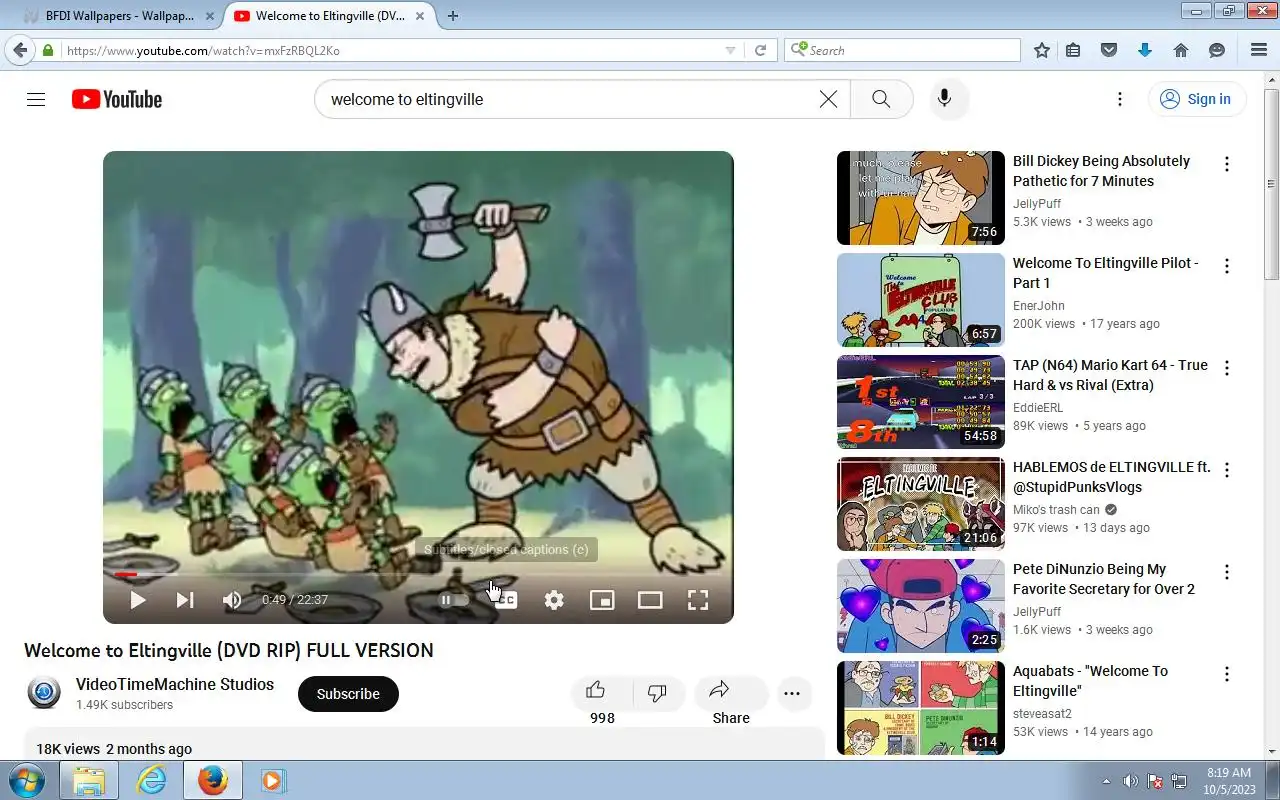Viewport: 1280px width, 800px height.
Task: Open the player settings gear
Action: point(554,600)
